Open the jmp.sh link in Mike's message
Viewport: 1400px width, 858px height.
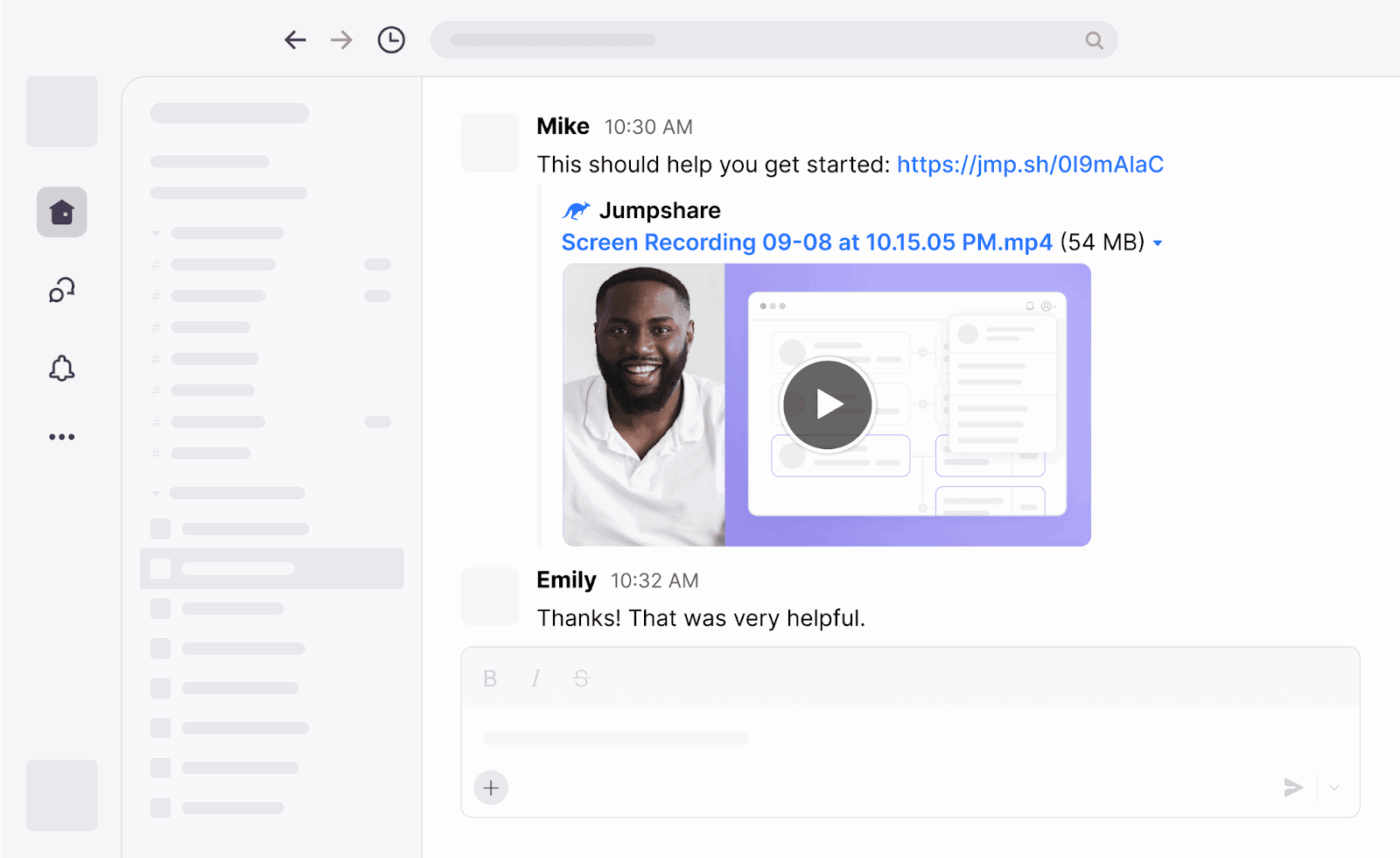(x=1030, y=164)
